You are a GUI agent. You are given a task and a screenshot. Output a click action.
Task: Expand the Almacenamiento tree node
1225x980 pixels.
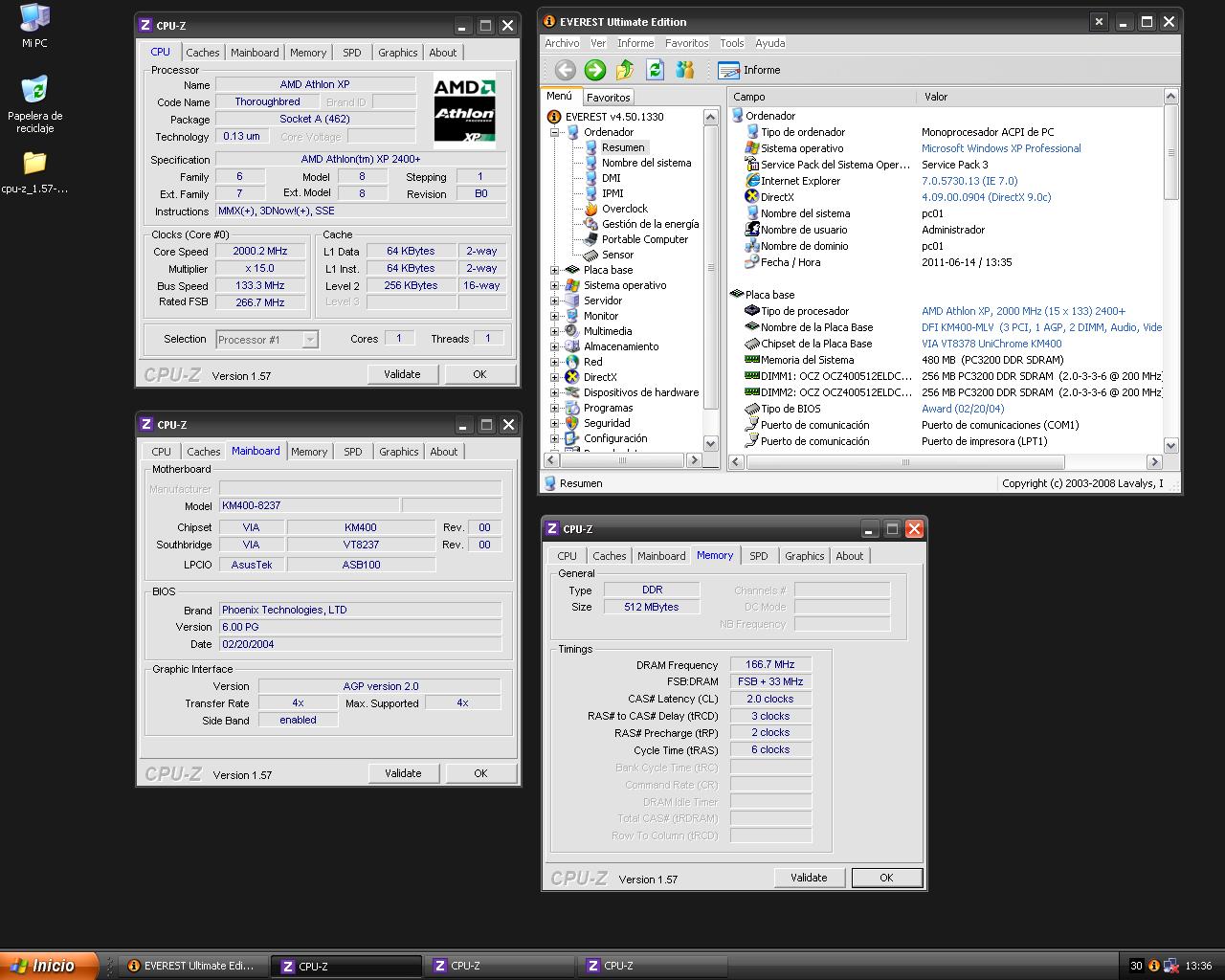(x=554, y=346)
